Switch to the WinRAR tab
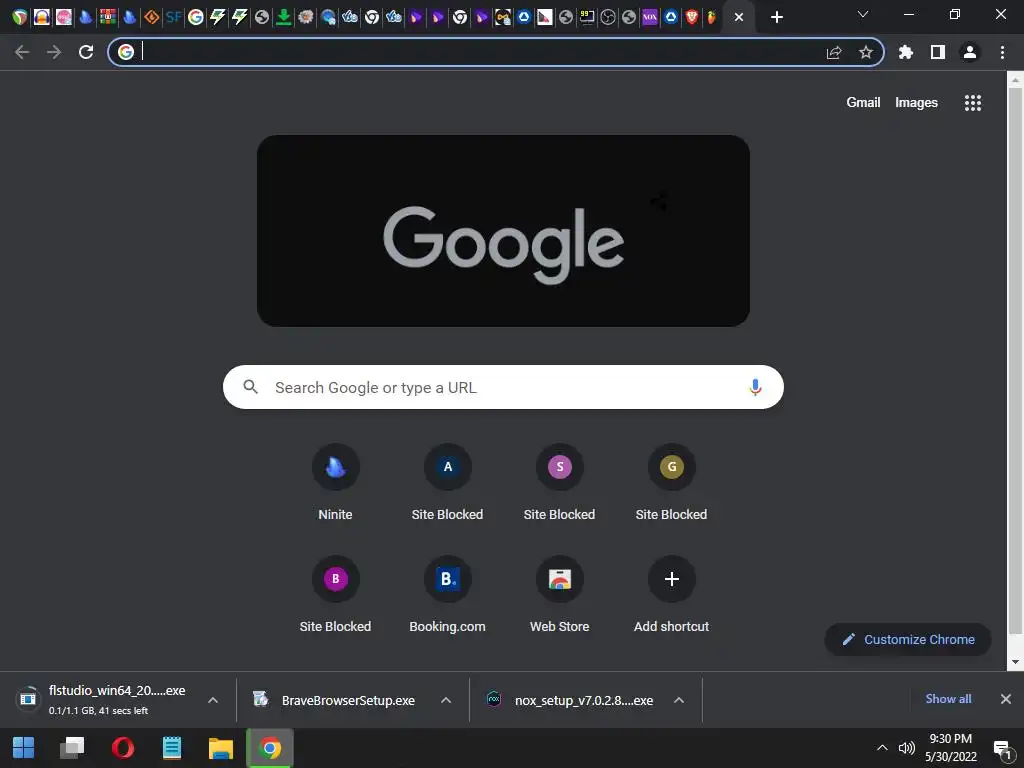 tap(108, 17)
